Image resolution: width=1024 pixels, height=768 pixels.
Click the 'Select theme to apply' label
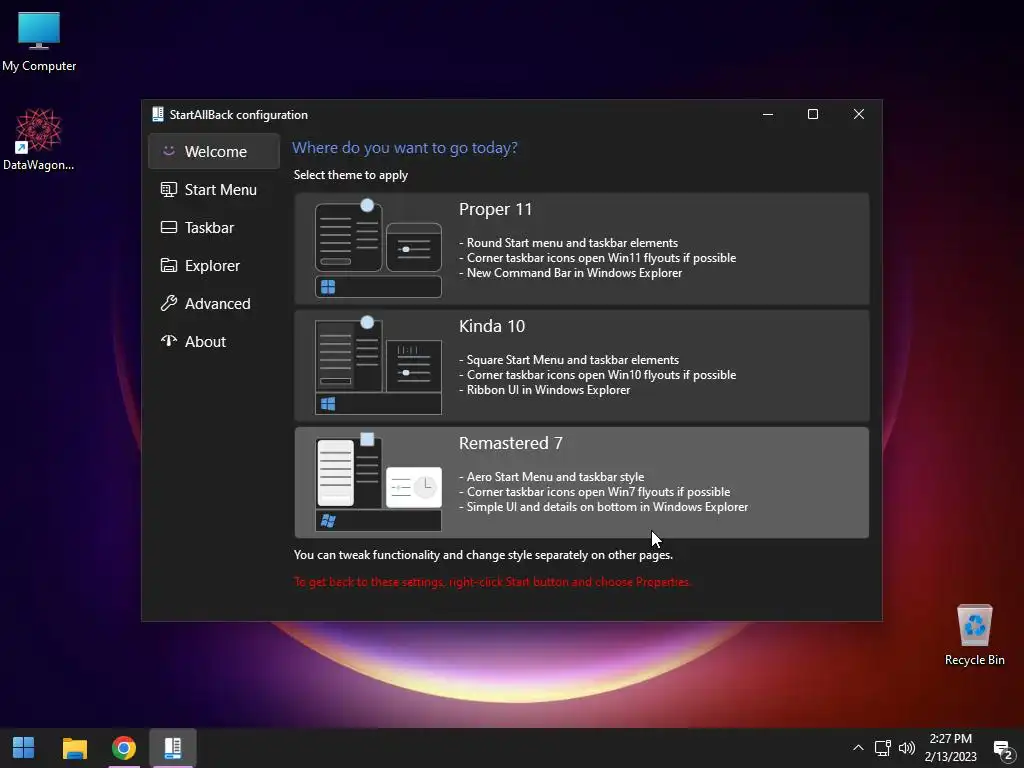pos(351,175)
